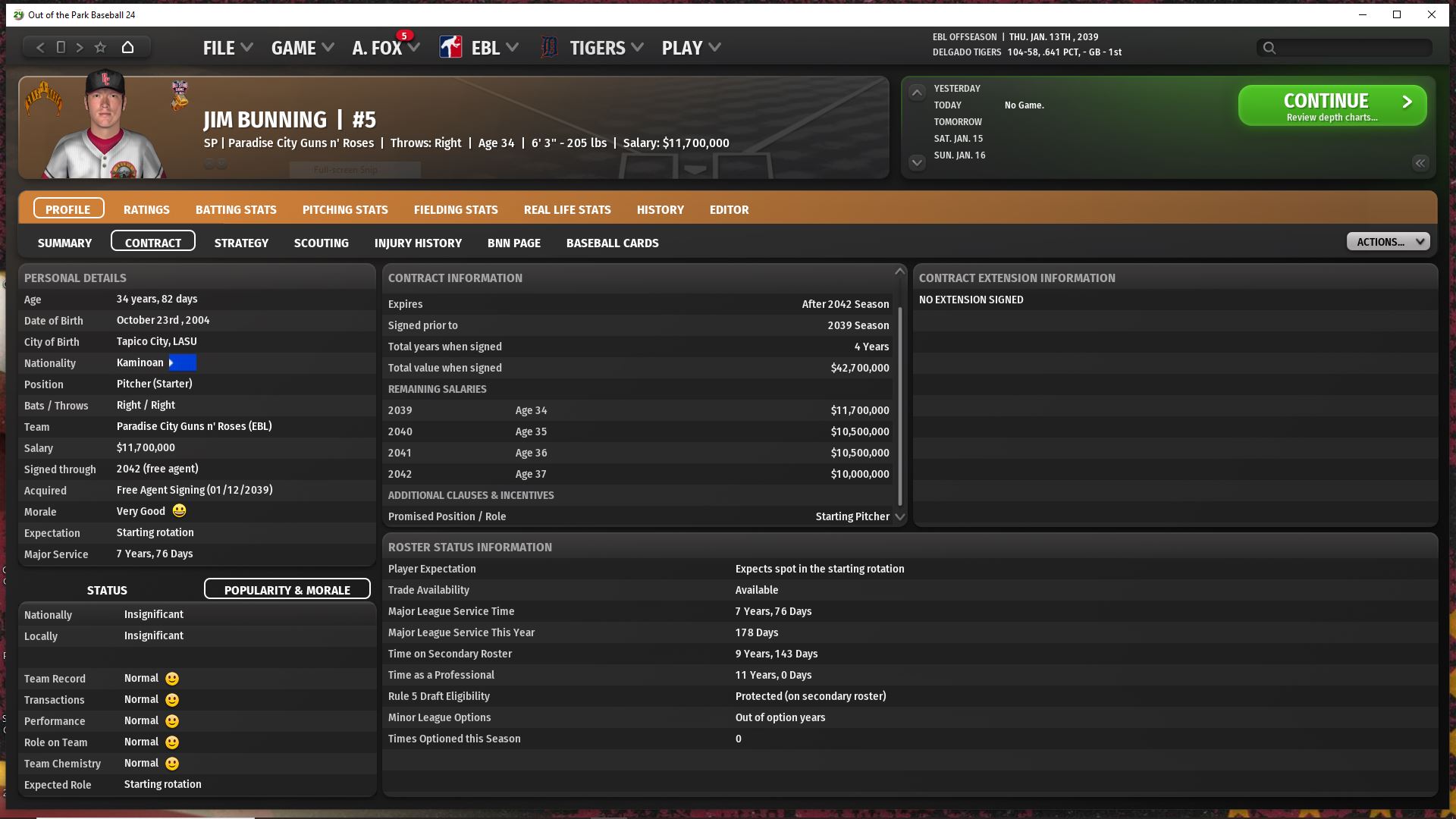Open the A. FOX manager dropdown

[385, 48]
